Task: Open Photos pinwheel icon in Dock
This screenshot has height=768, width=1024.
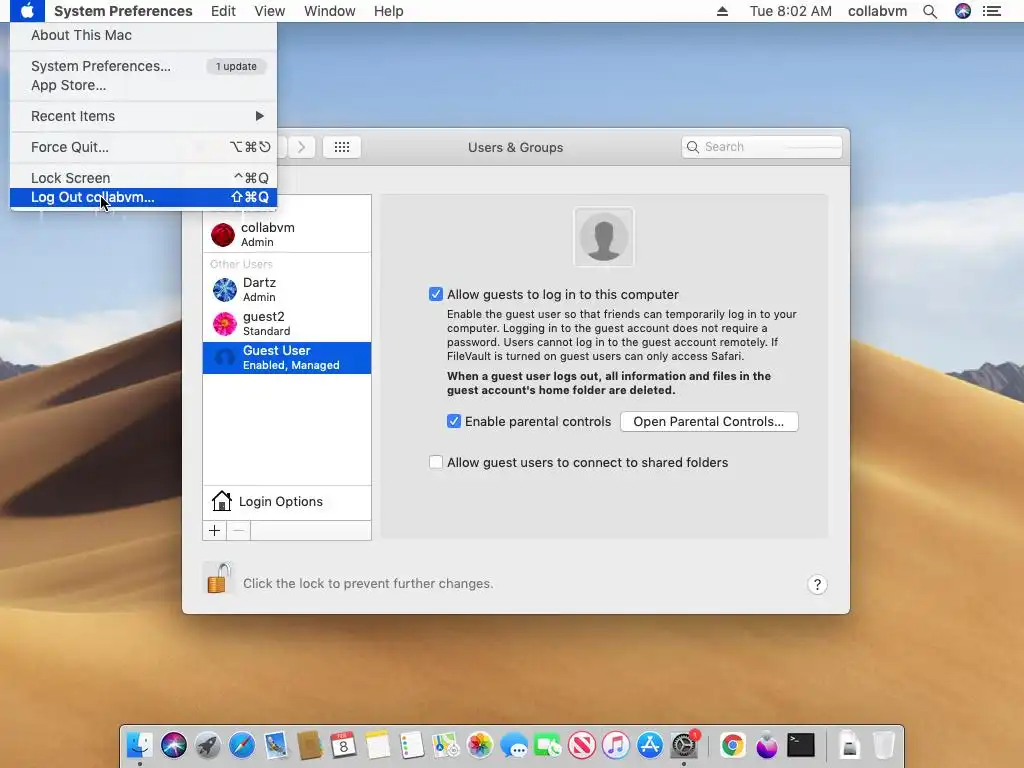Action: point(479,745)
